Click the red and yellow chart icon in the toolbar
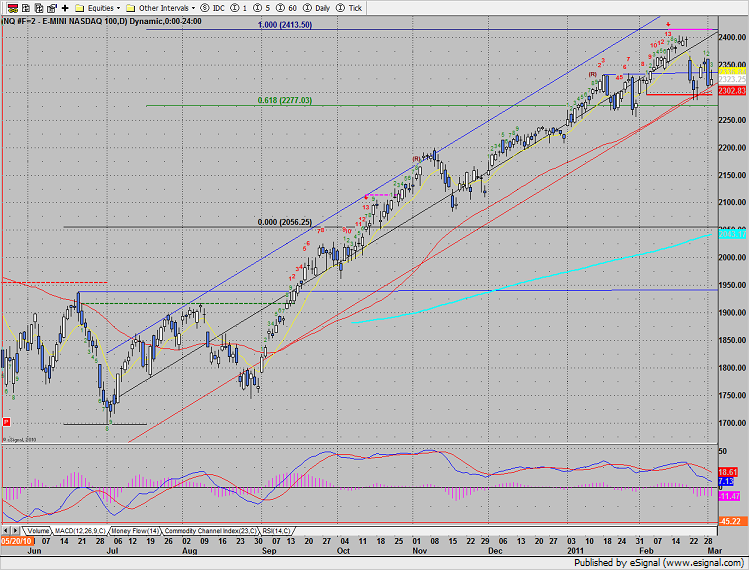Screen dimensions: 749x570 pyautogui.click(x=13, y=8)
